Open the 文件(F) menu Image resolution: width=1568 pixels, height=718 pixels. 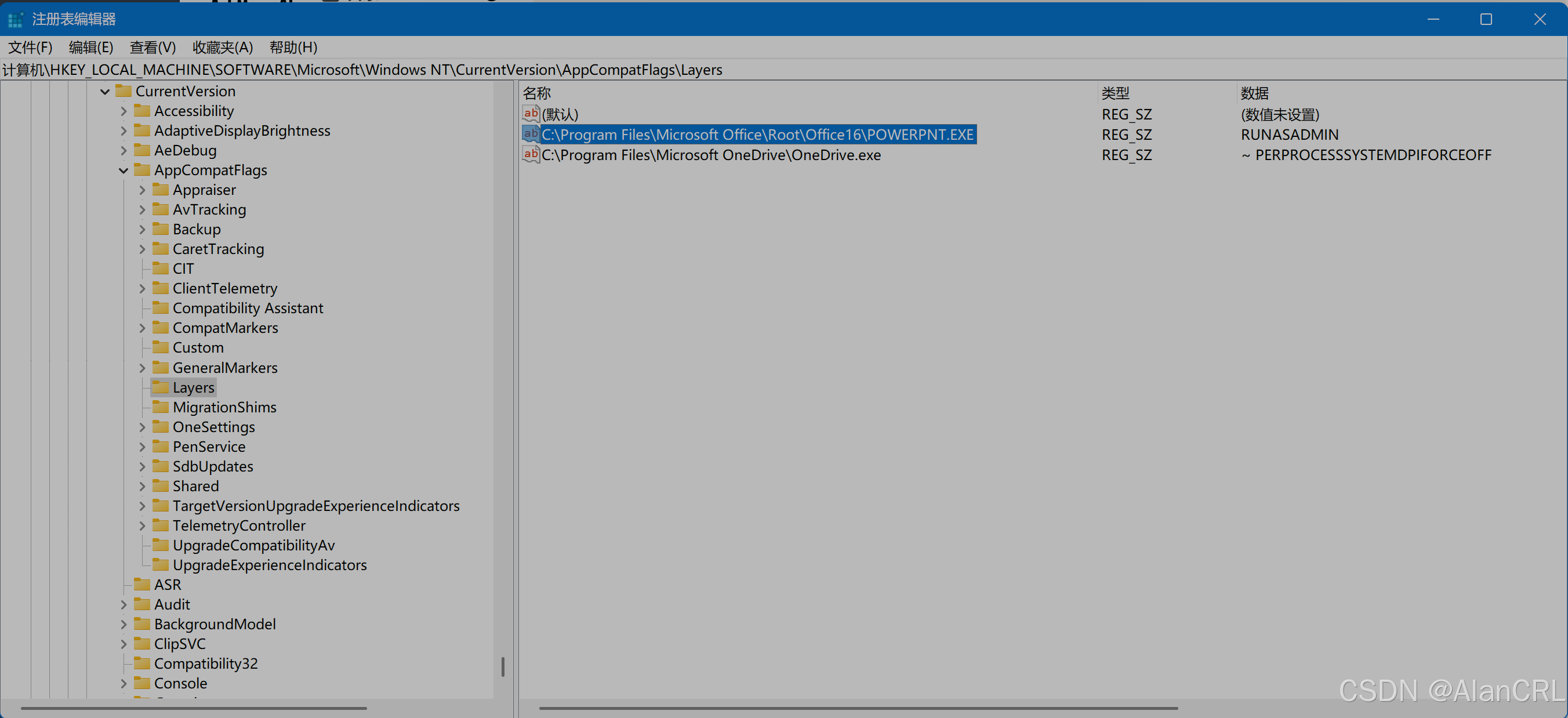click(30, 48)
